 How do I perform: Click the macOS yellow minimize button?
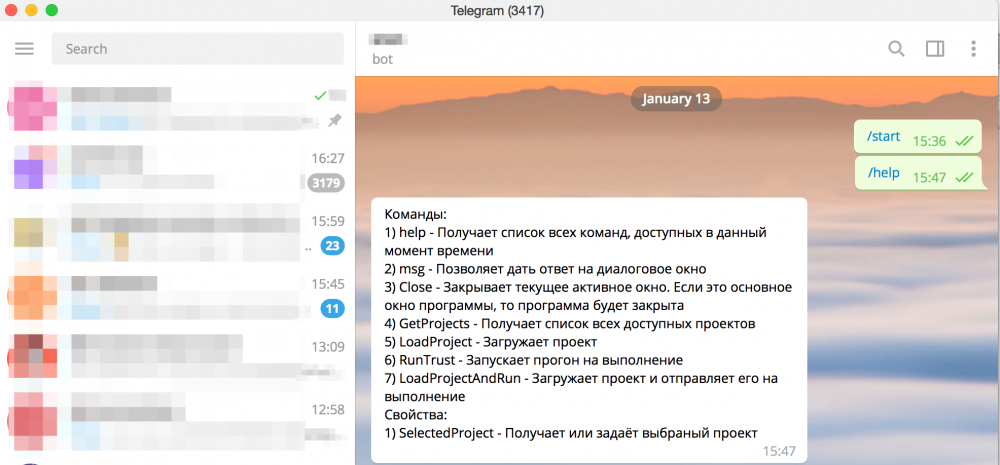point(31,10)
